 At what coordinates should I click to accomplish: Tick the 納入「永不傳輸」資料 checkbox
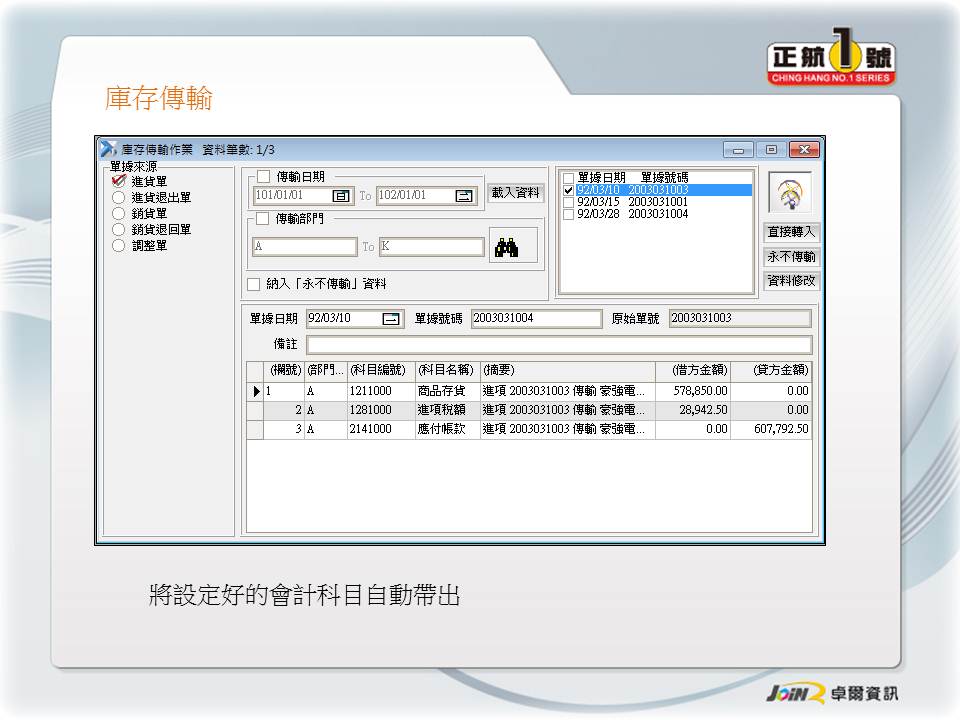(254, 284)
